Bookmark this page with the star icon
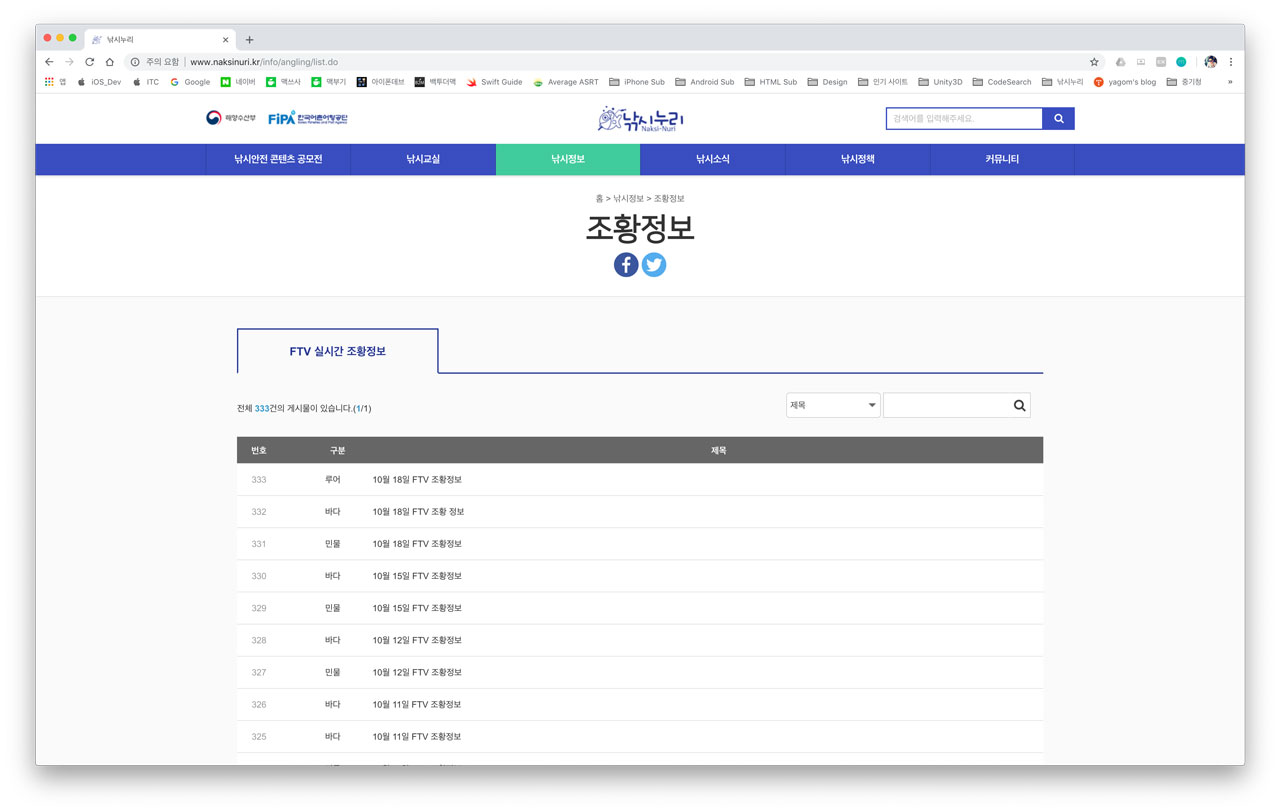 click(x=1094, y=62)
